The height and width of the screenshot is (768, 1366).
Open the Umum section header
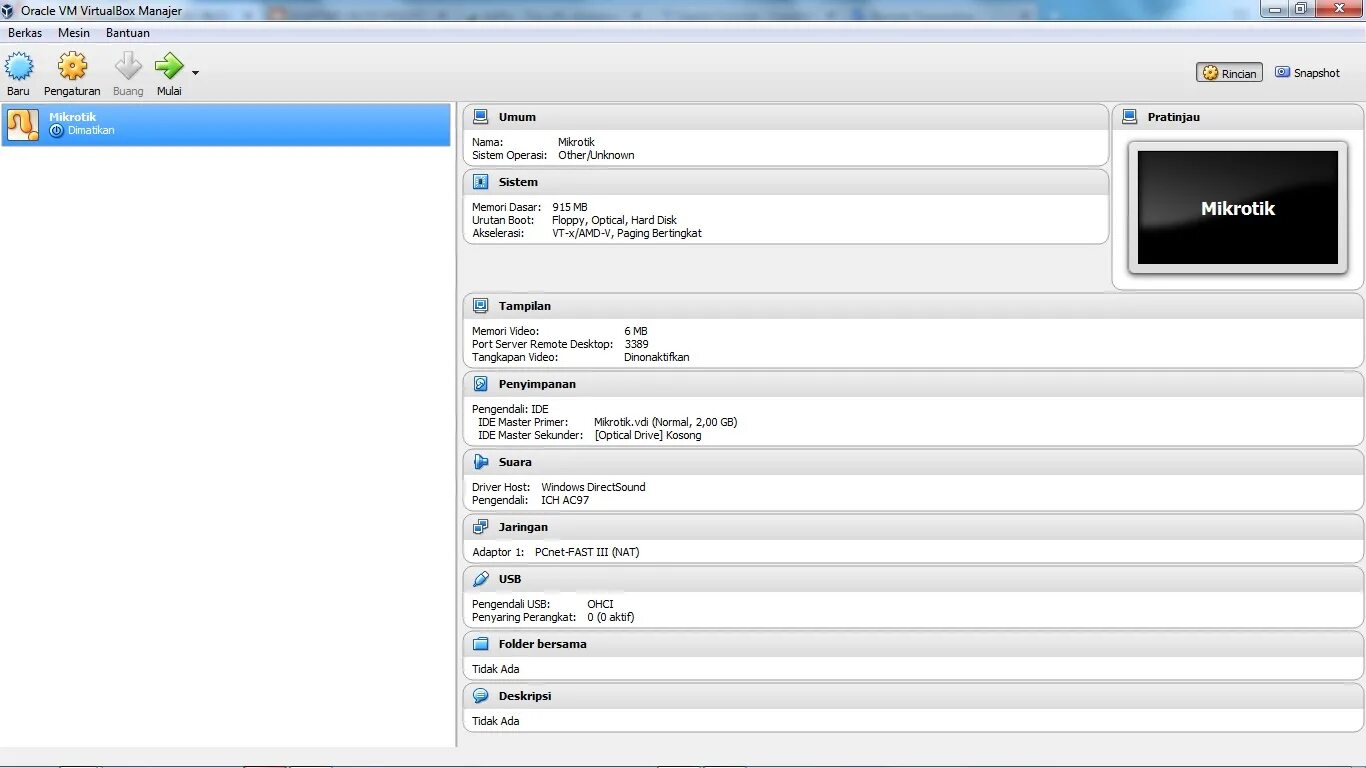tap(786, 117)
